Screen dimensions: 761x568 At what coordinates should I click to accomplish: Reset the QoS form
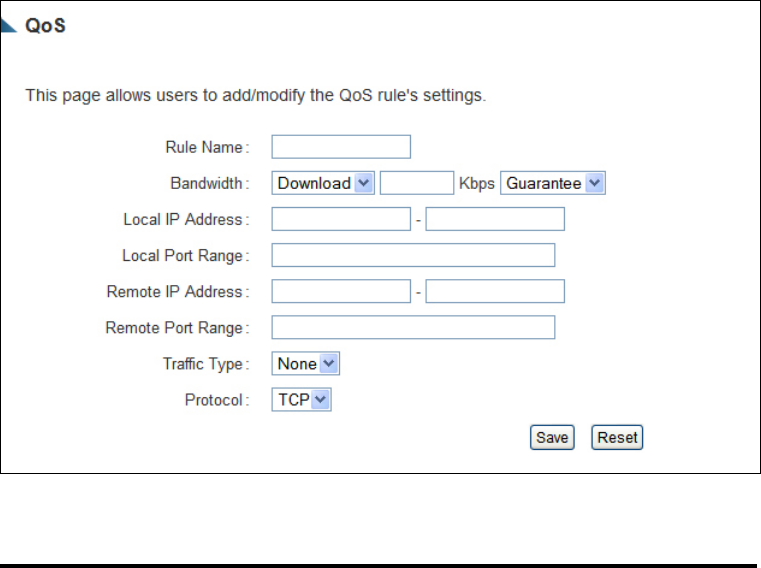pos(617,437)
